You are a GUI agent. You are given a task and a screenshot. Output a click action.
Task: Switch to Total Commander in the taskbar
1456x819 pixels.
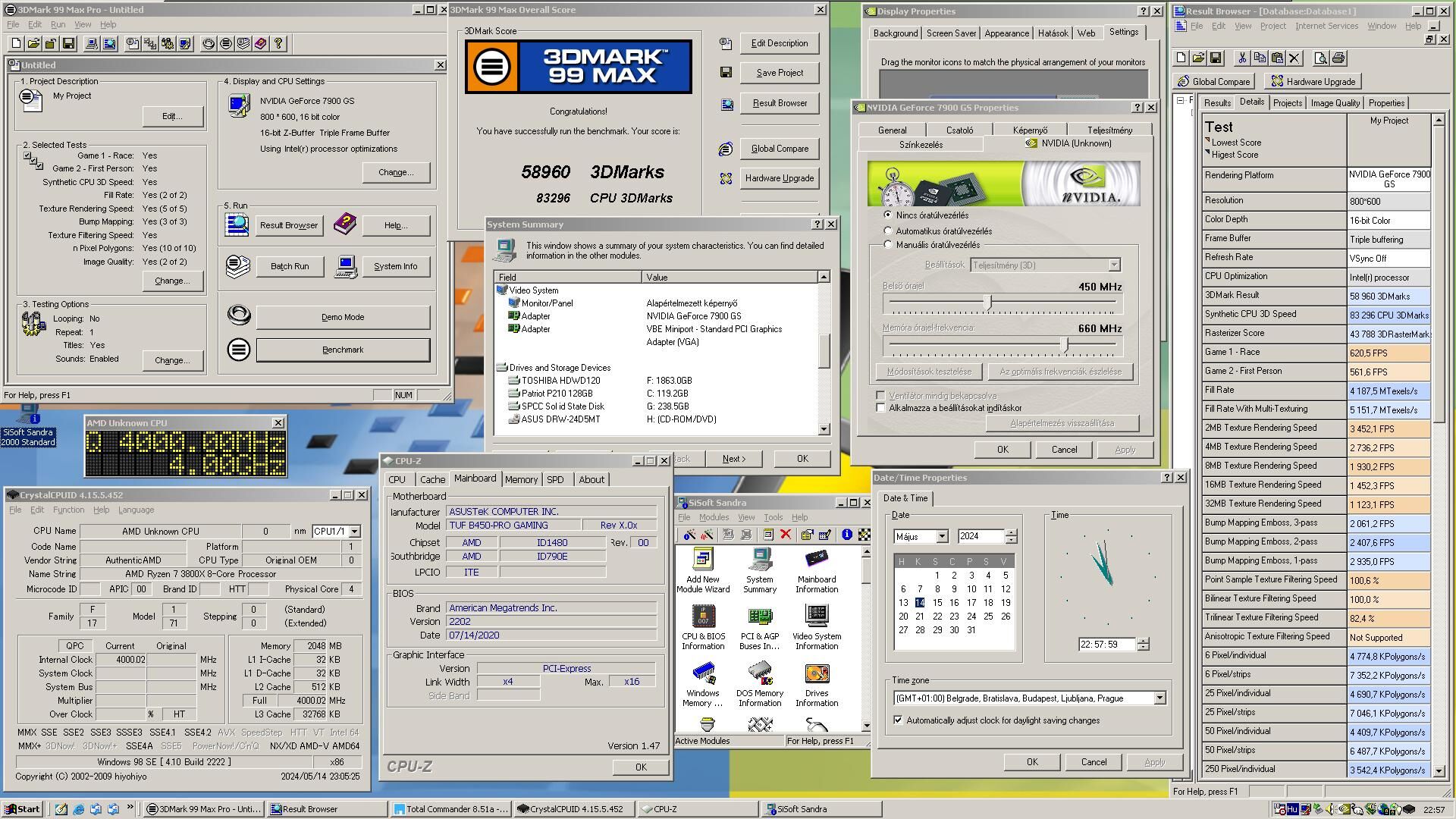pyautogui.click(x=451, y=809)
